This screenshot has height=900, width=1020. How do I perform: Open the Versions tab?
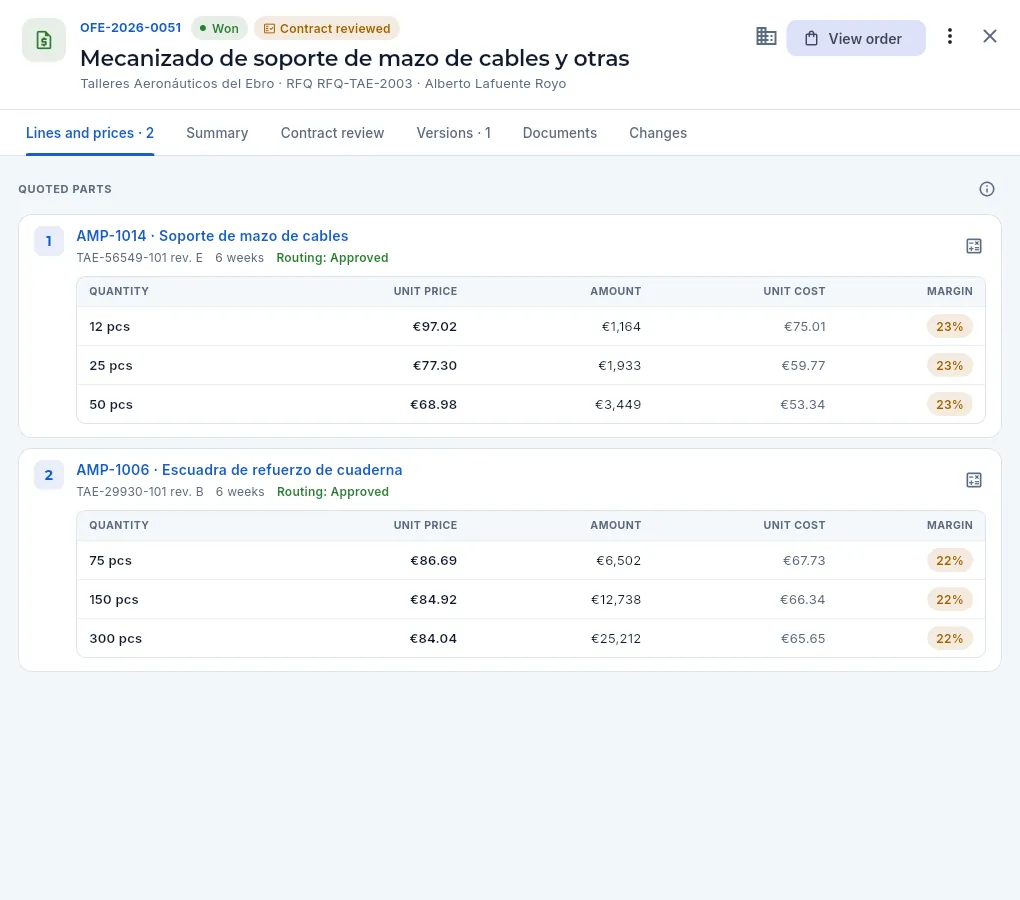(453, 133)
